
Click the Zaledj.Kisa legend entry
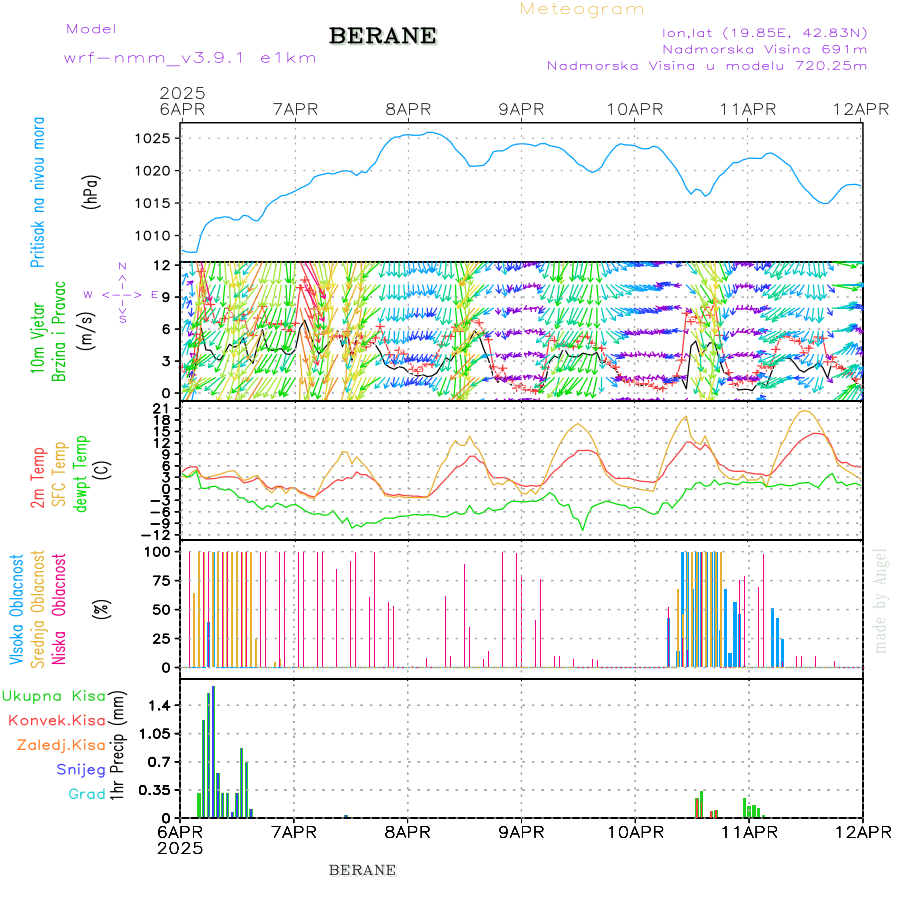61,745
